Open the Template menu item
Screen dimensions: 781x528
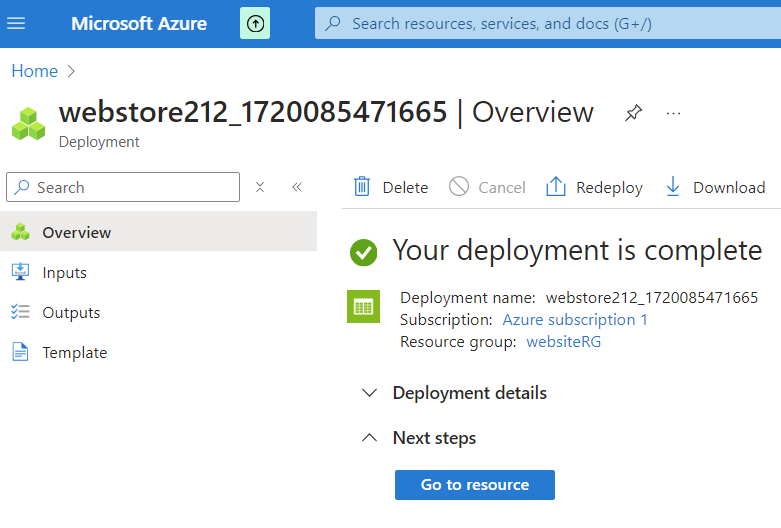(x=74, y=353)
